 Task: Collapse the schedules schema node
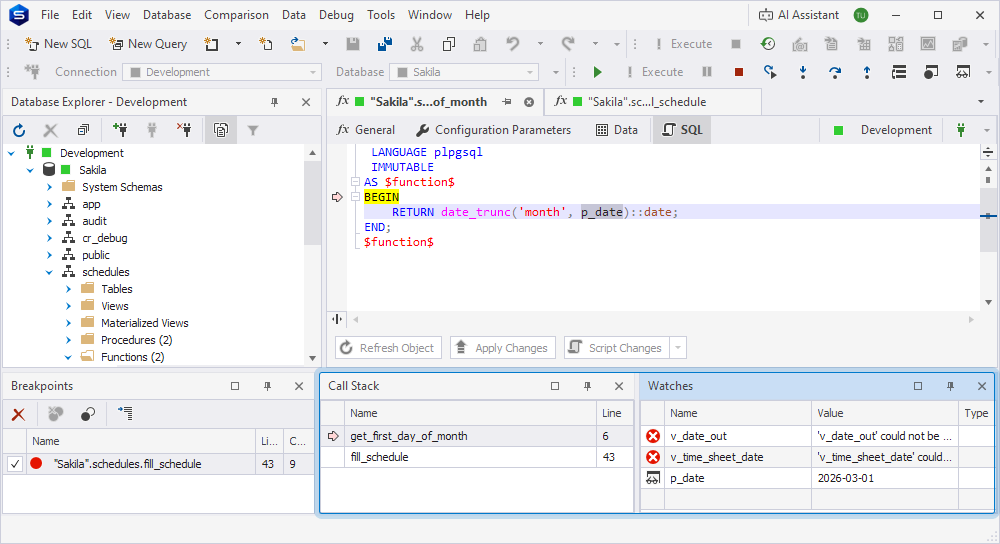pyautogui.click(x=49, y=272)
